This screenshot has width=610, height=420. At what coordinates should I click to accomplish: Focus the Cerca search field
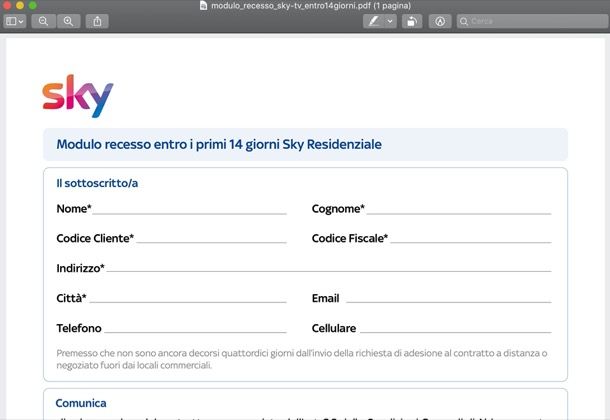click(532, 21)
